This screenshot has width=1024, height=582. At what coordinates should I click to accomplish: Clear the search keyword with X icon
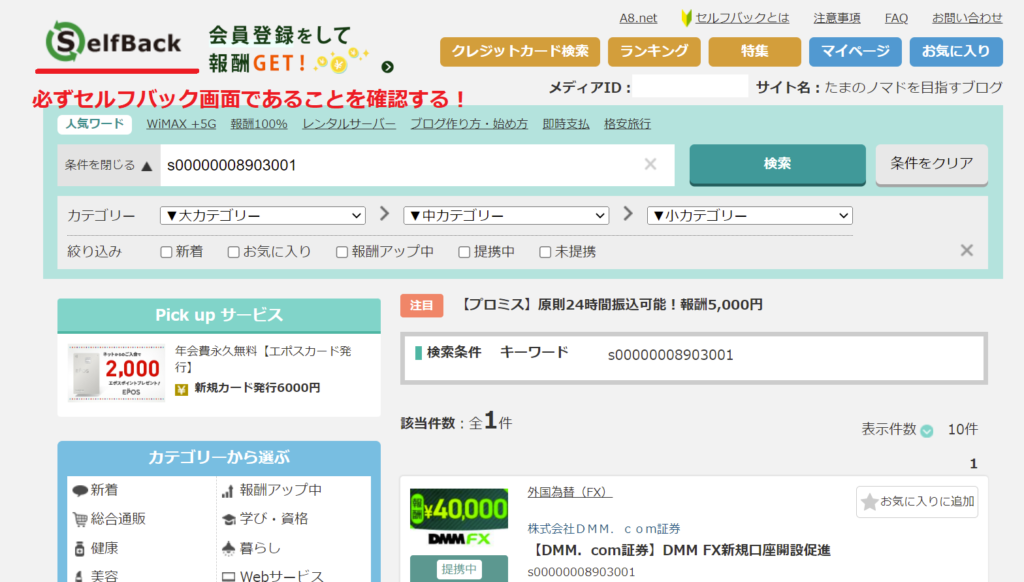pyautogui.click(x=650, y=165)
